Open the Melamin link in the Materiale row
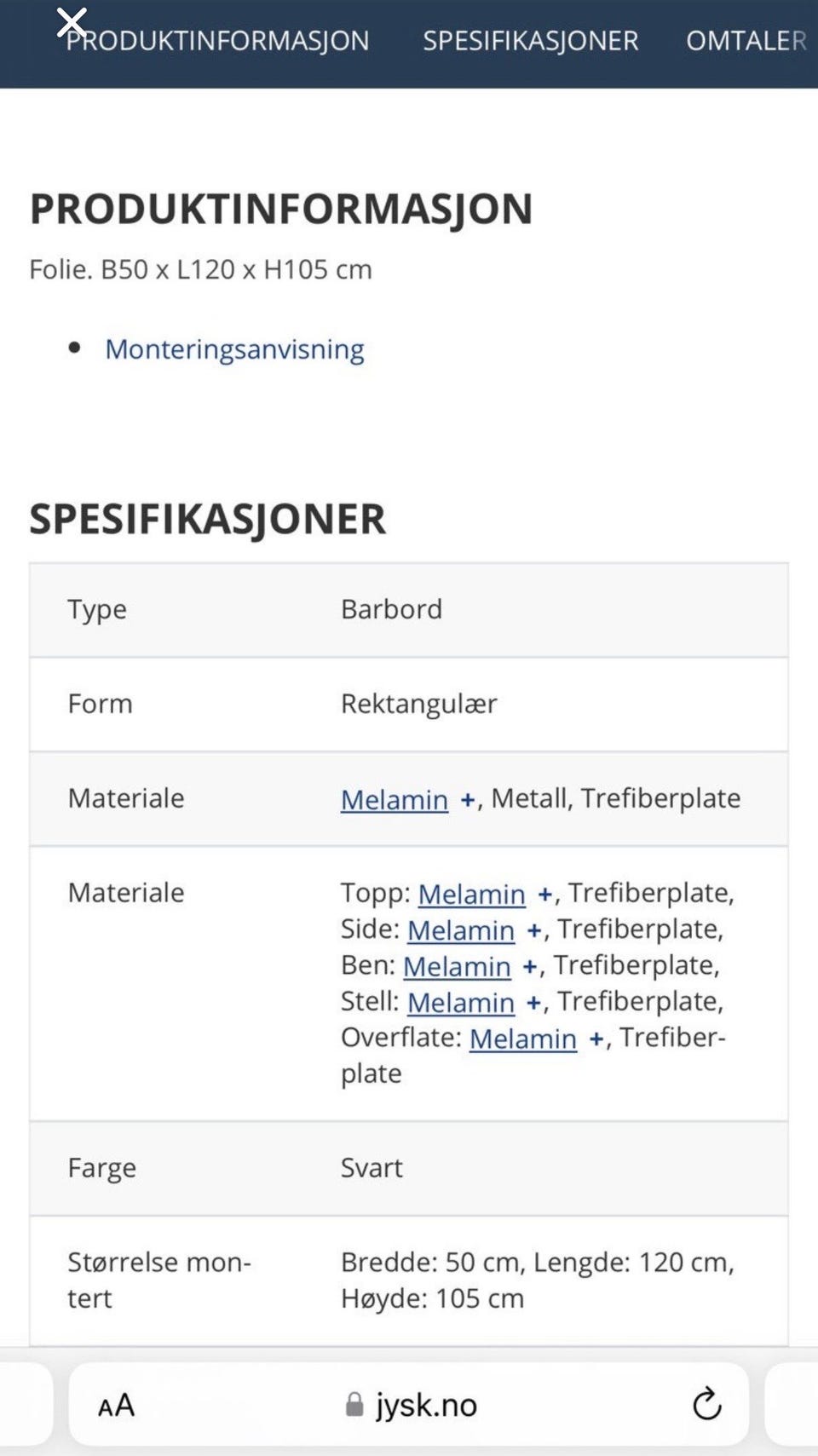 coord(394,799)
